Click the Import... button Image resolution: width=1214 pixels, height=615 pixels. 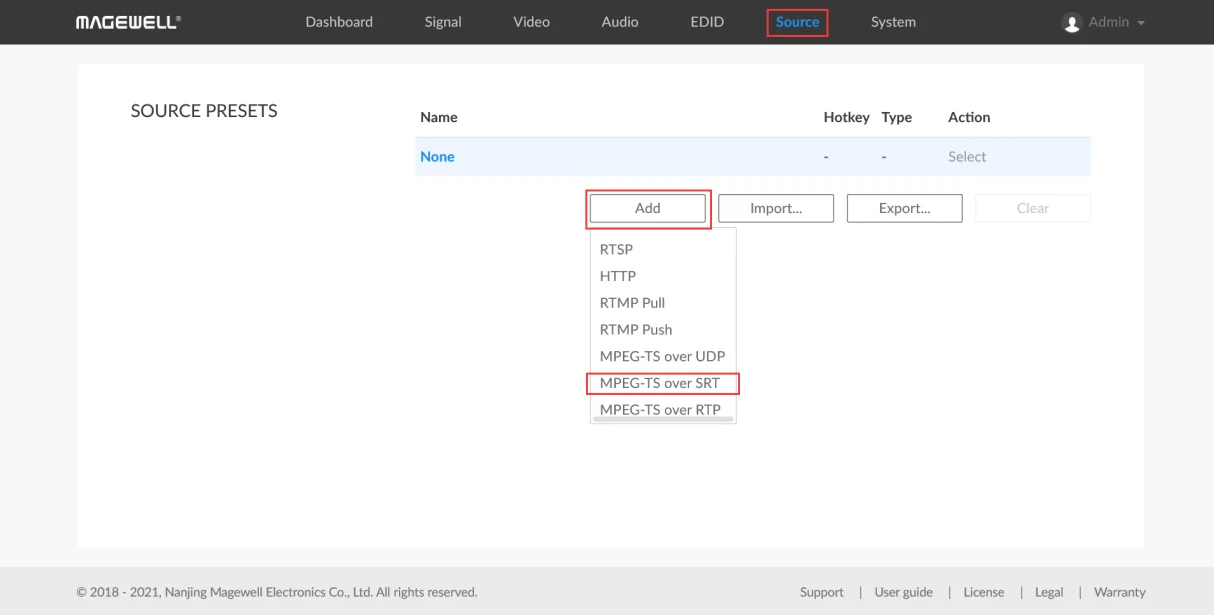[x=776, y=208]
